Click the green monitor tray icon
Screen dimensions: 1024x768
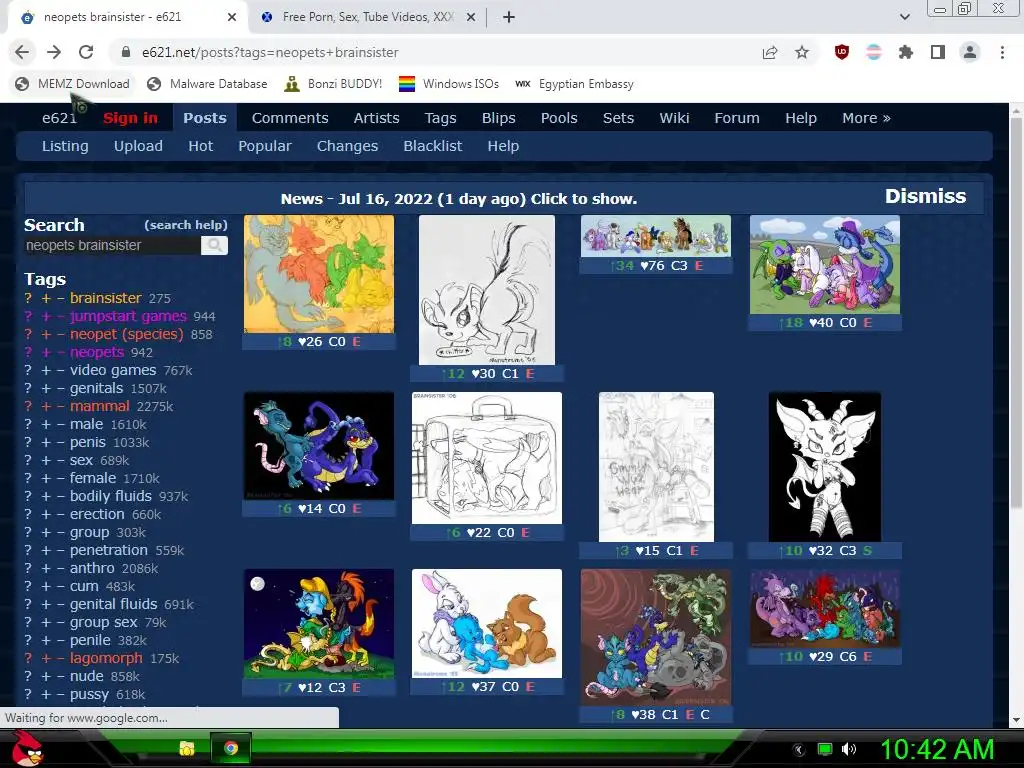point(825,749)
